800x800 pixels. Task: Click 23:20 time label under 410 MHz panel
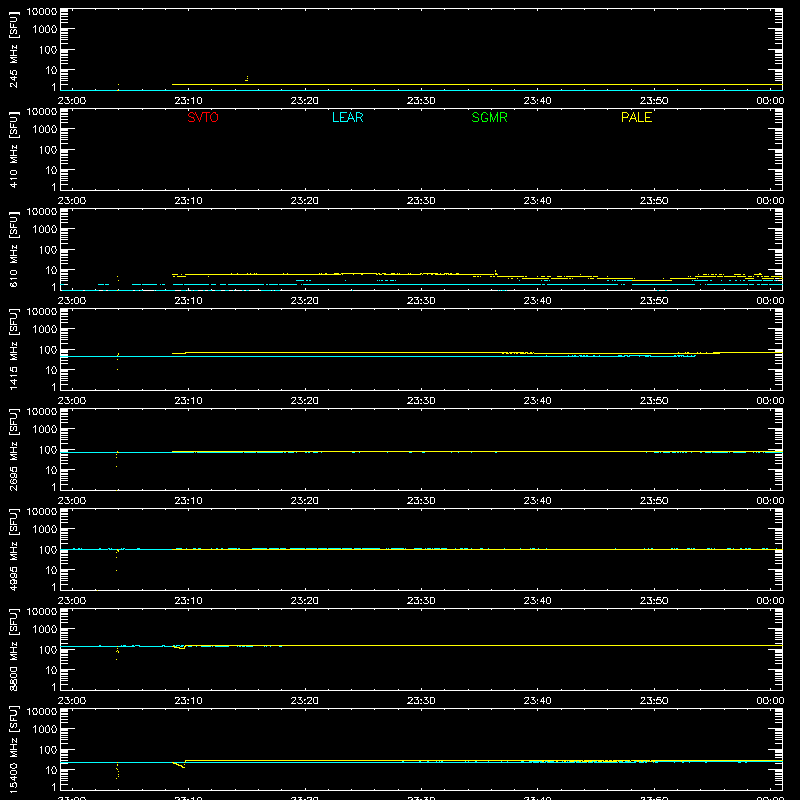305,201
